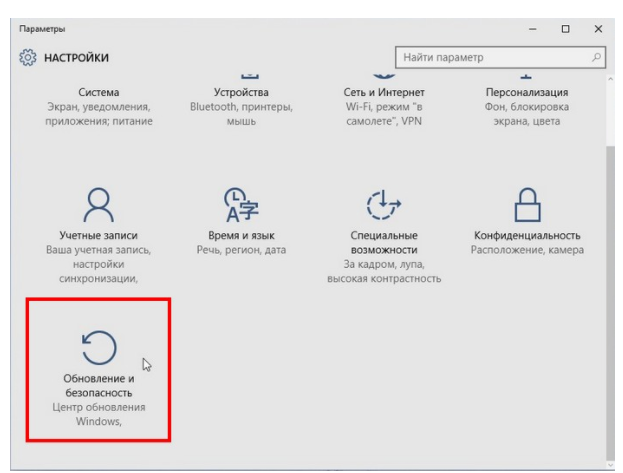Open the Accounts person icon
This screenshot has height=473, width=623.
tap(99, 205)
